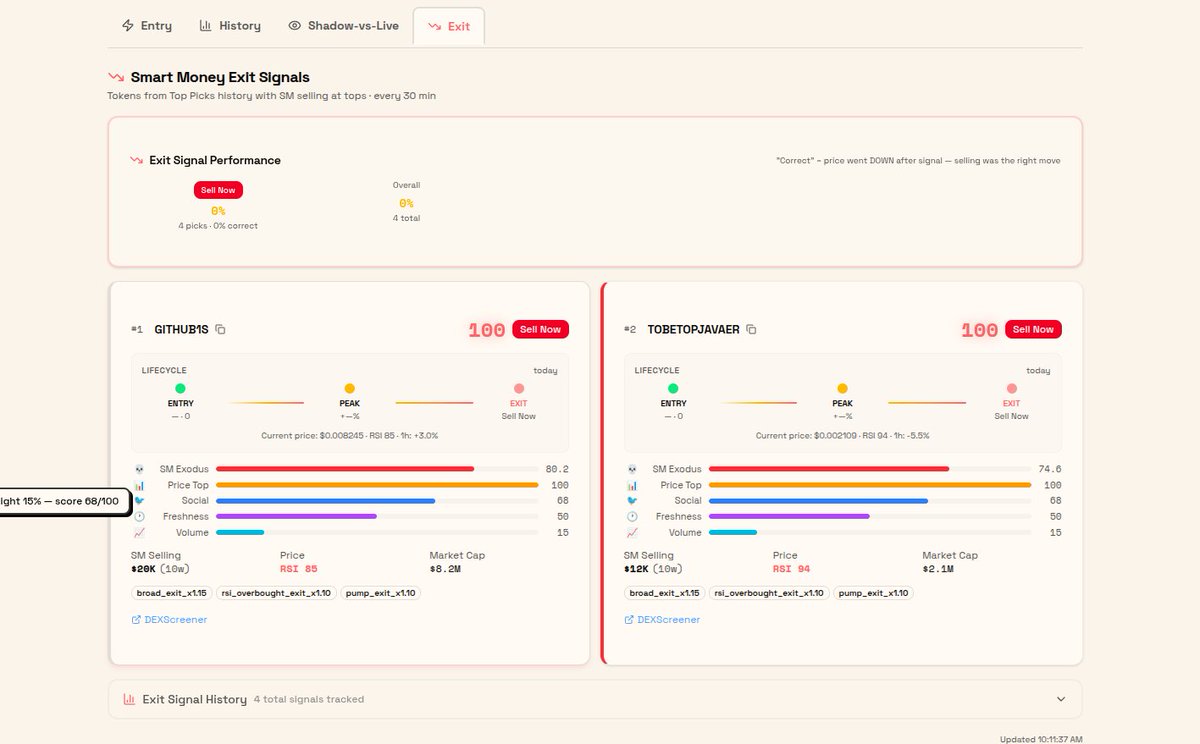1200x744 pixels.
Task: Click the lightning icon on Entry tab
Action: [127, 26]
